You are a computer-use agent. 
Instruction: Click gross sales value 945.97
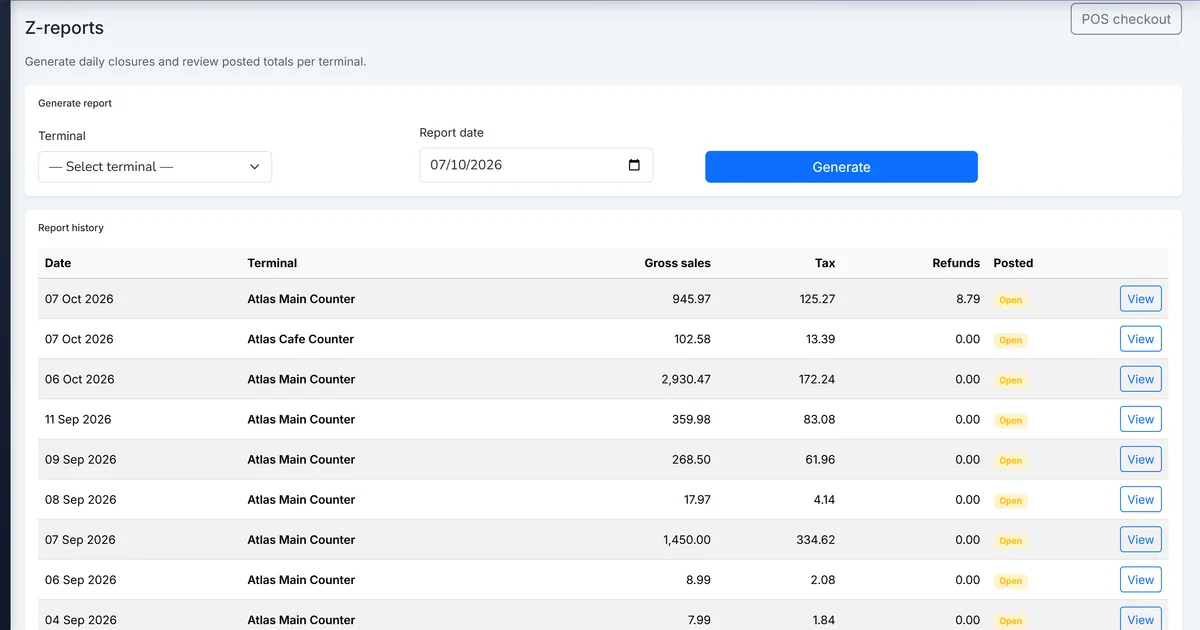(x=691, y=299)
